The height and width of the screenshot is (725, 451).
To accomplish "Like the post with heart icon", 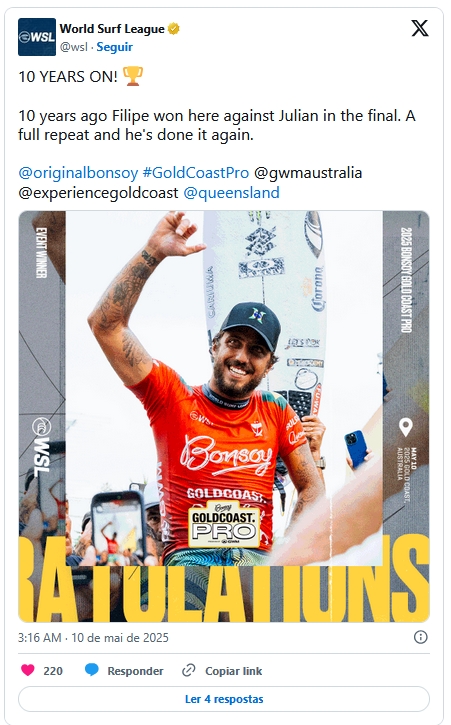I will point(28,670).
